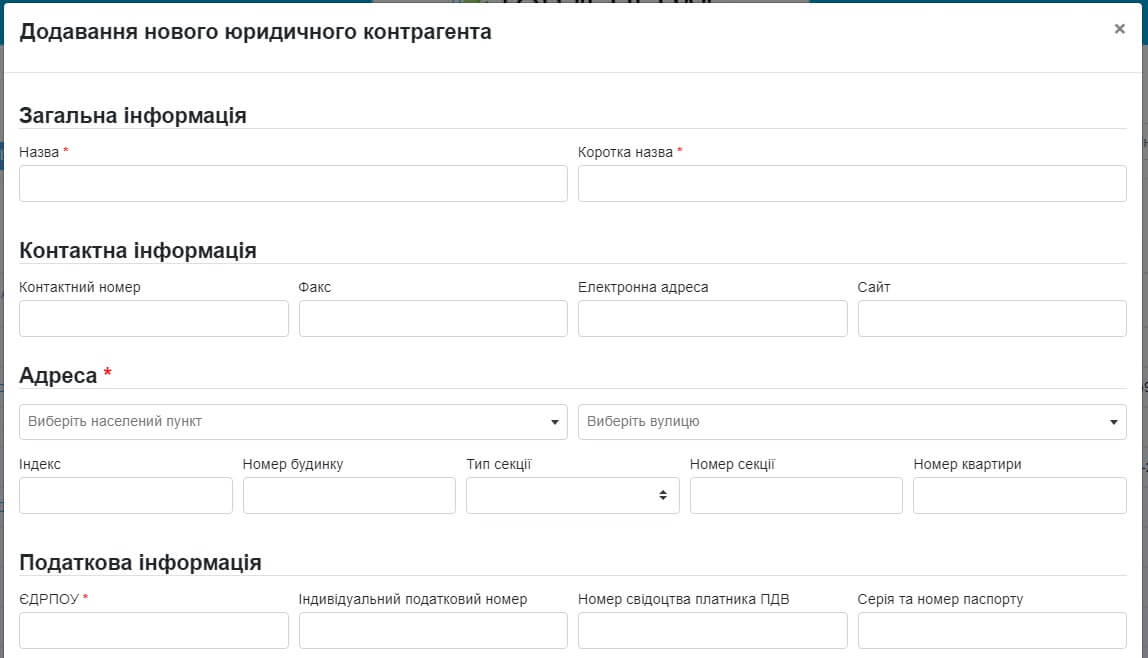The height and width of the screenshot is (658, 1148).
Task: Click the Назва input field
Action: pyautogui.click(x=293, y=184)
